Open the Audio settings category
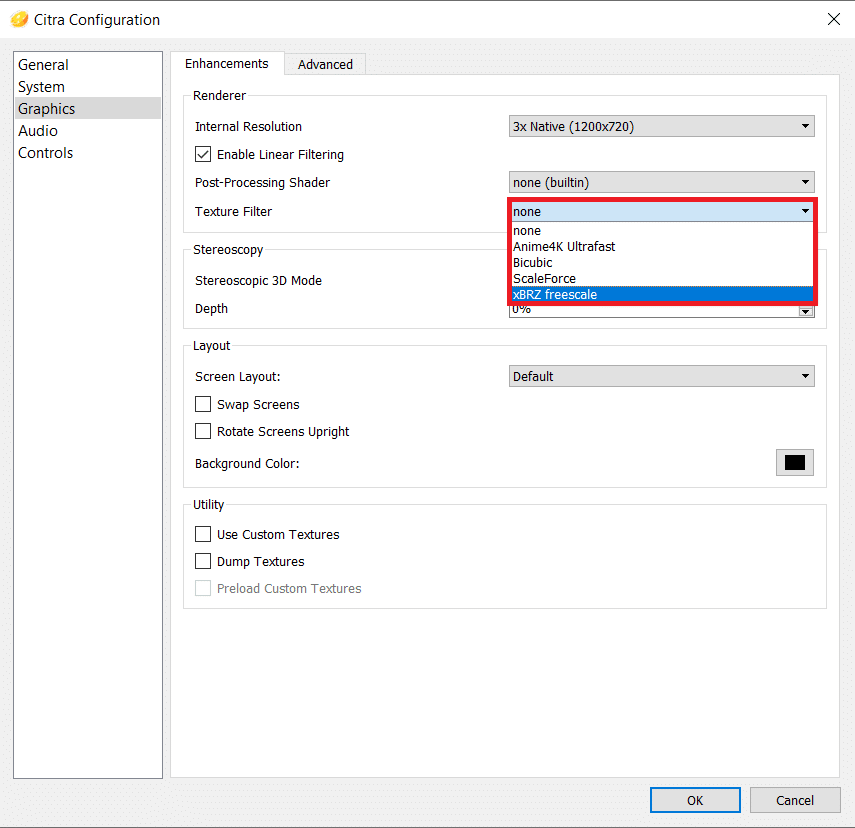 coord(38,131)
